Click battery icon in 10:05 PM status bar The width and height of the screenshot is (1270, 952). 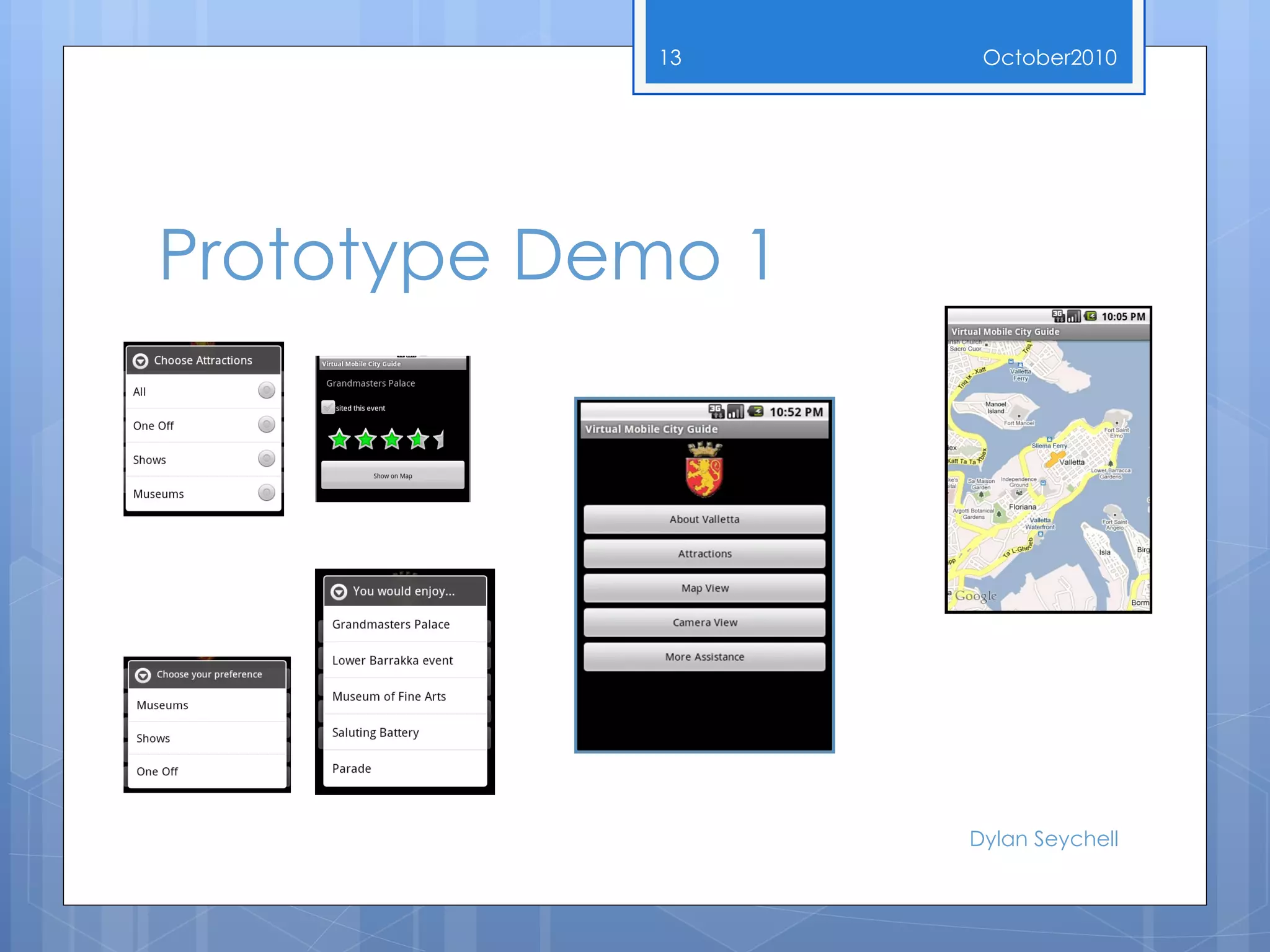click(x=1090, y=316)
